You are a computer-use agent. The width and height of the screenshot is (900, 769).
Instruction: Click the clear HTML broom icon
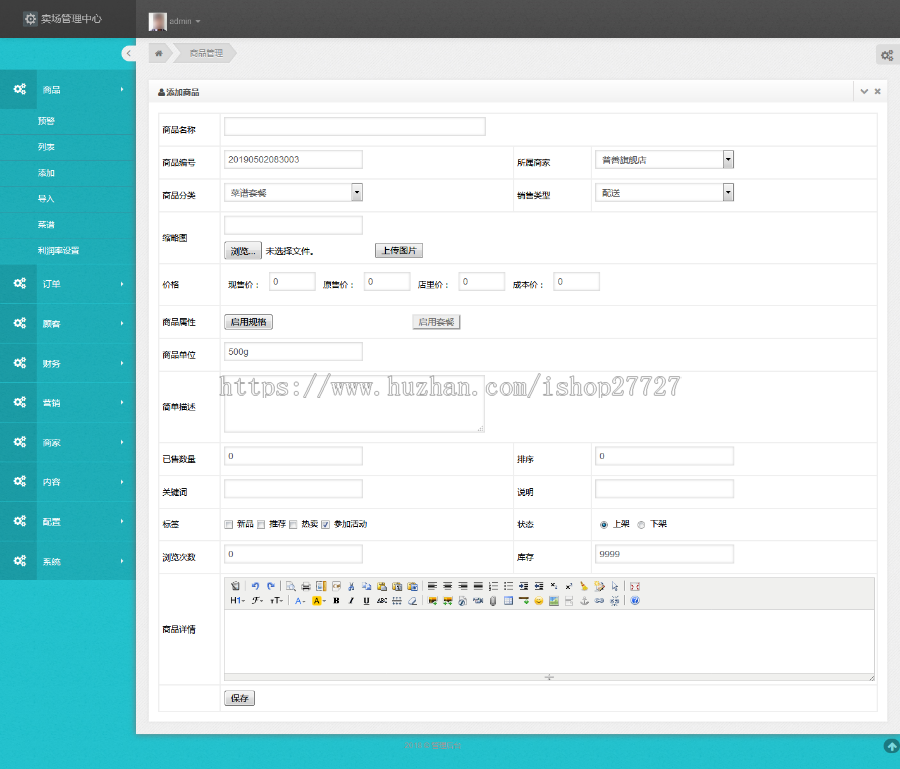pos(584,586)
